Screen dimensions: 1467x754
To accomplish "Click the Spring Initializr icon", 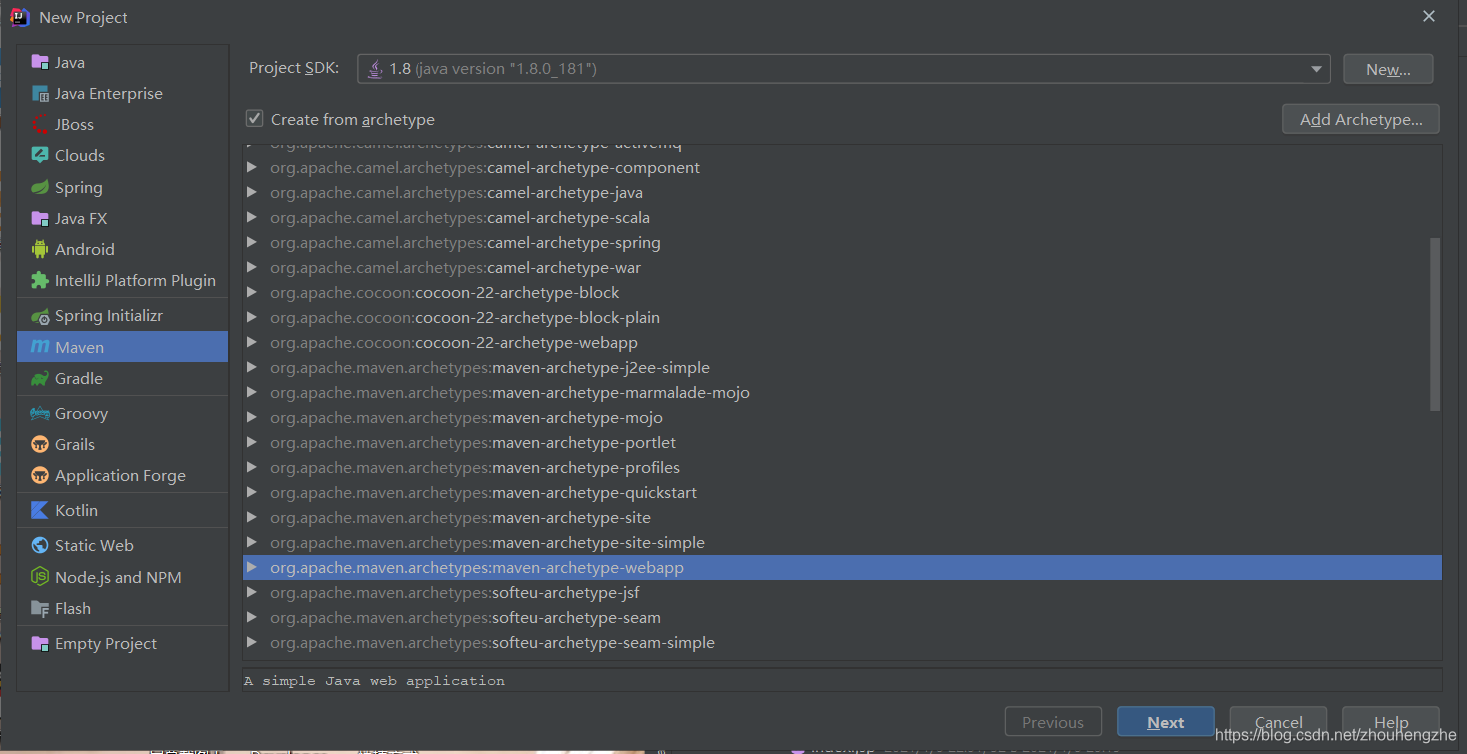I will click(x=40, y=315).
